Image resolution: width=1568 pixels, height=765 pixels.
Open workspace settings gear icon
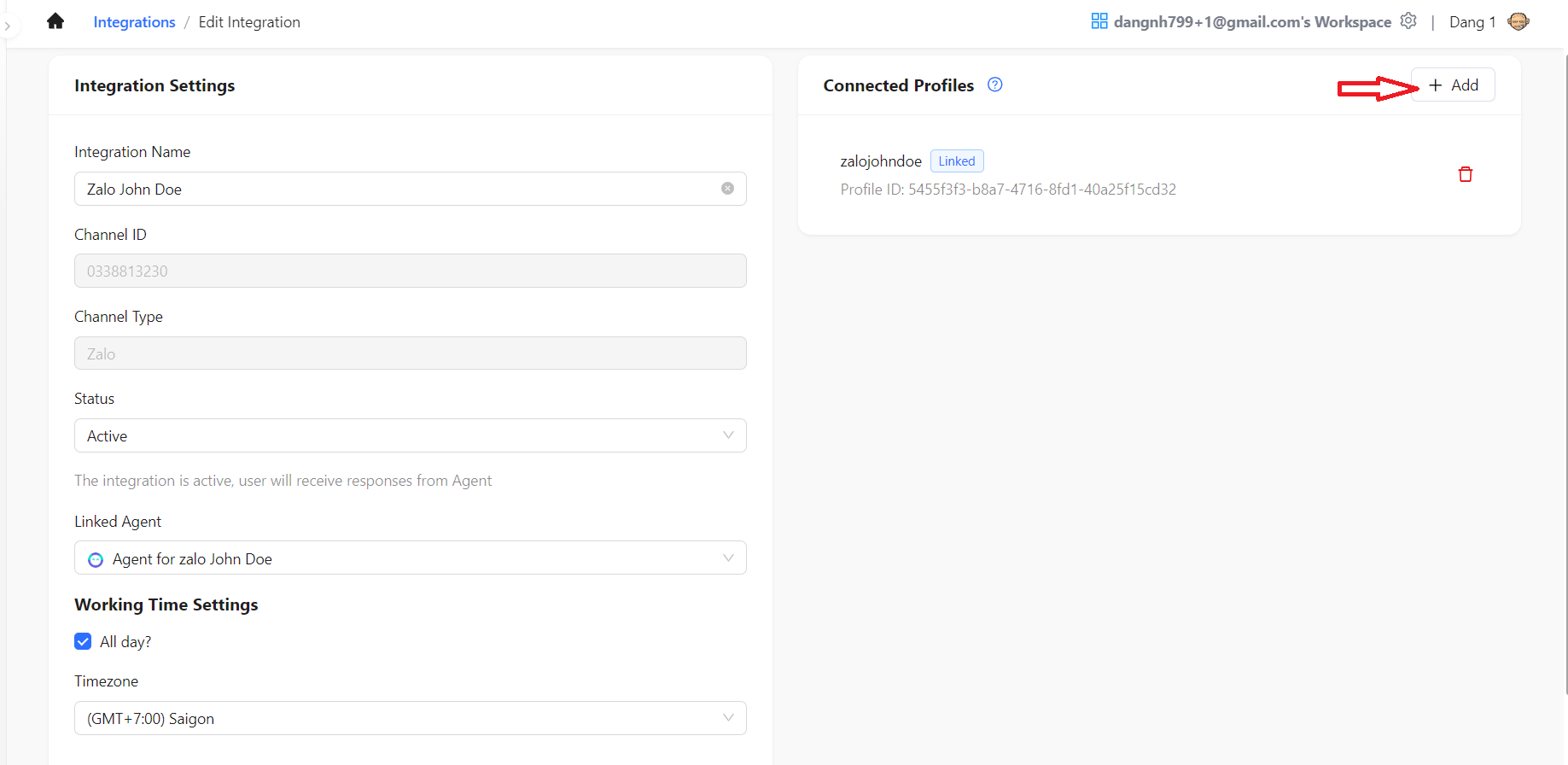1408,21
